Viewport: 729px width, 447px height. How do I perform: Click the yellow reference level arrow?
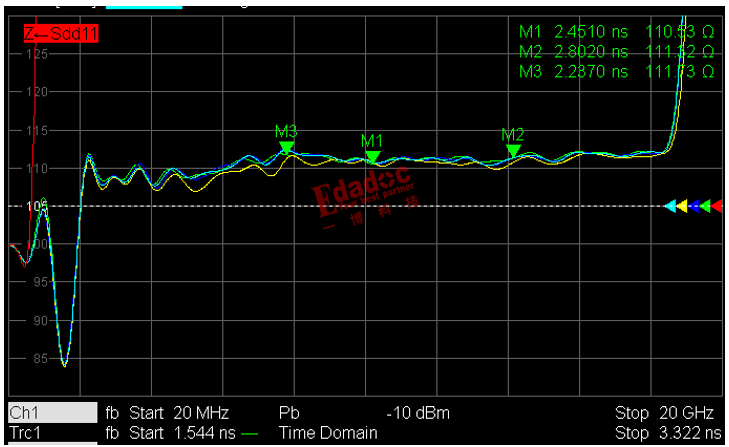click(x=682, y=206)
